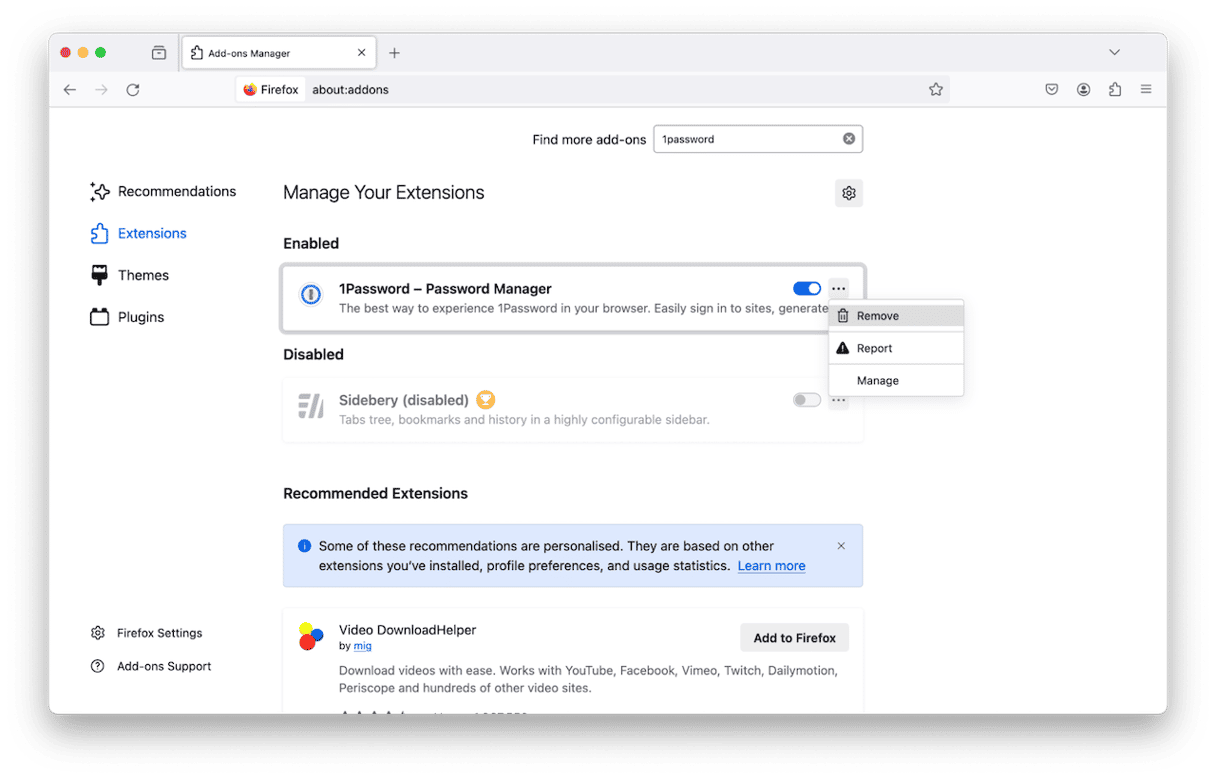1216x779 pixels.
Task: Click the reload page icon
Action: [132, 90]
